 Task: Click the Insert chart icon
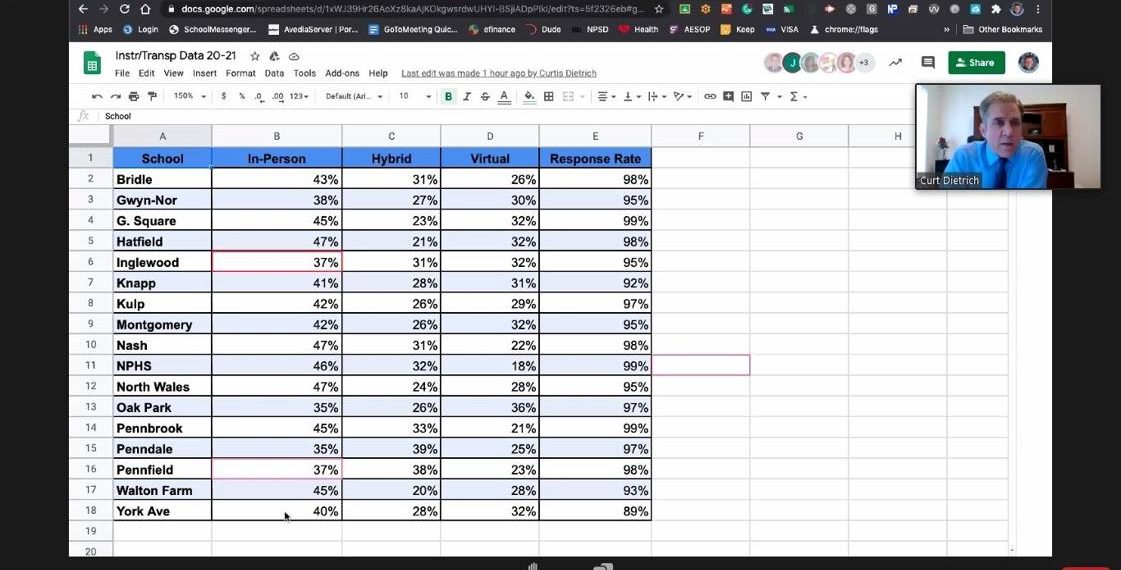click(746, 97)
